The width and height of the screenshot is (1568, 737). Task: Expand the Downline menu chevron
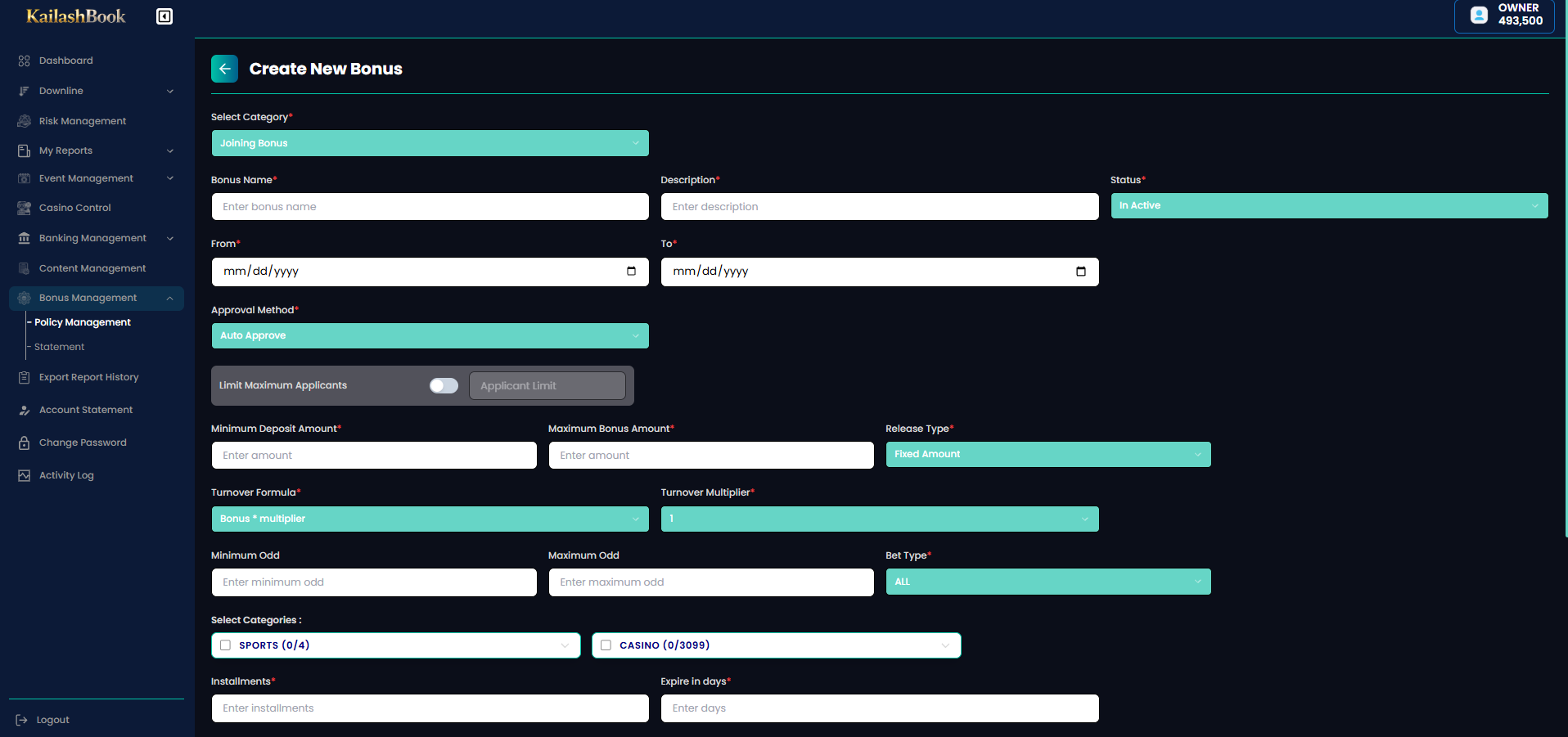tap(170, 91)
